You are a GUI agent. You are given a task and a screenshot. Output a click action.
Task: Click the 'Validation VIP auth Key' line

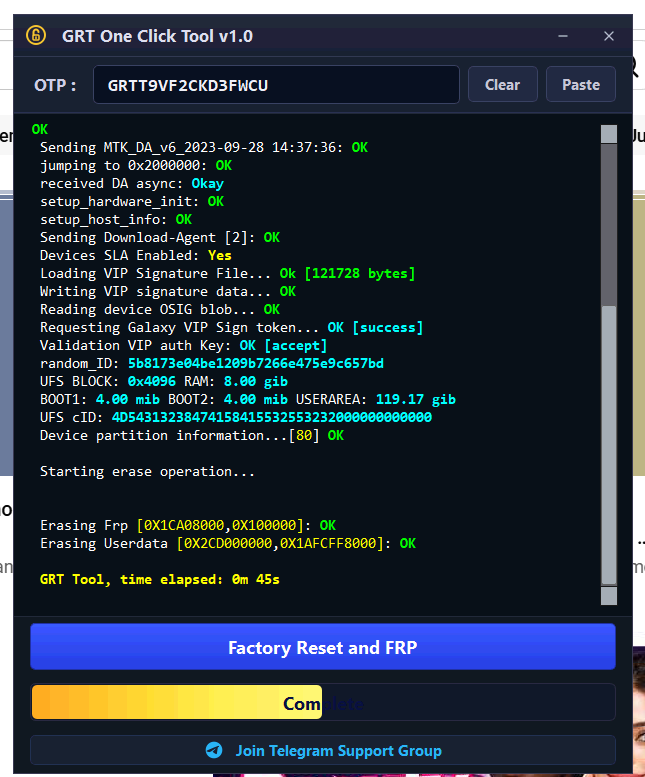pyautogui.click(x=183, y=345)
